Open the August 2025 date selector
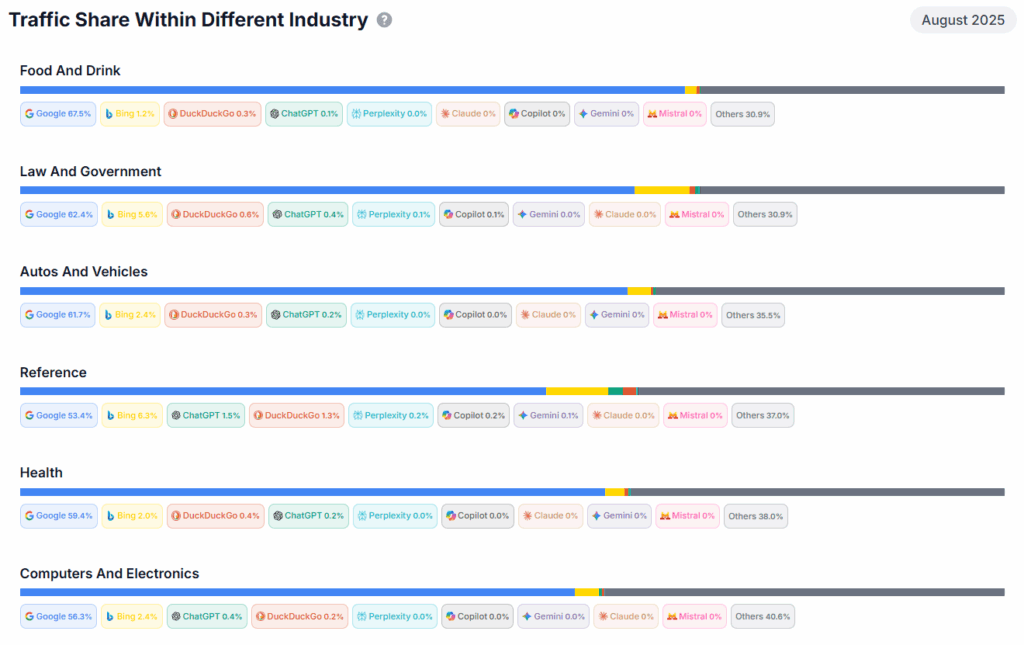This screenshot has height=645, width=1024. (962, 20)
